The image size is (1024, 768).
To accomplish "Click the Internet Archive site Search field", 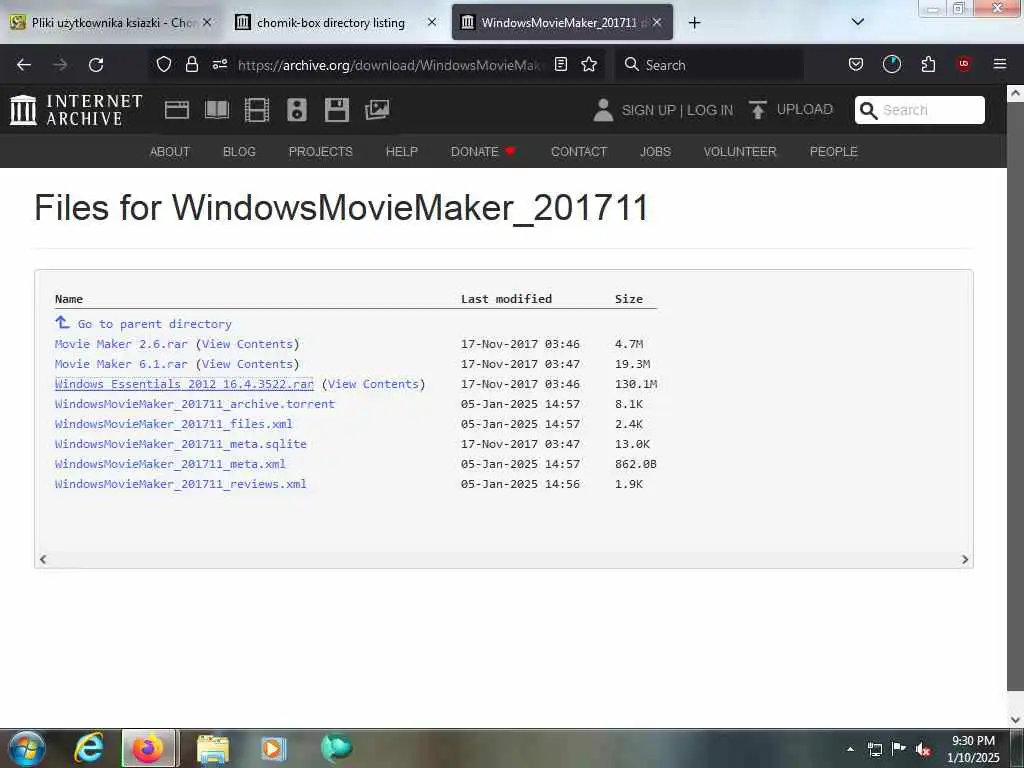I will click(x=920, y=110).
